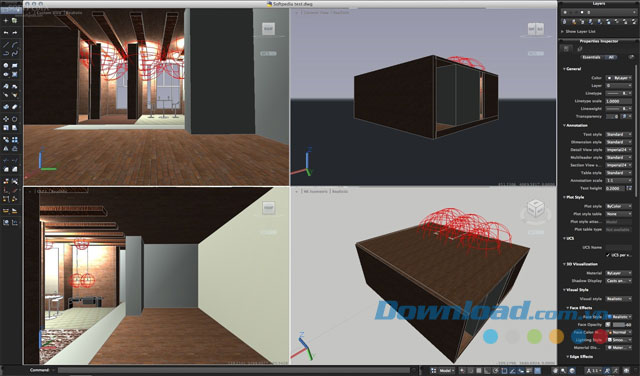The width and height of the screenshot is (640, 376).
Task: Click the ViewCube in the top-left viewport
Action: click(268, 29)
